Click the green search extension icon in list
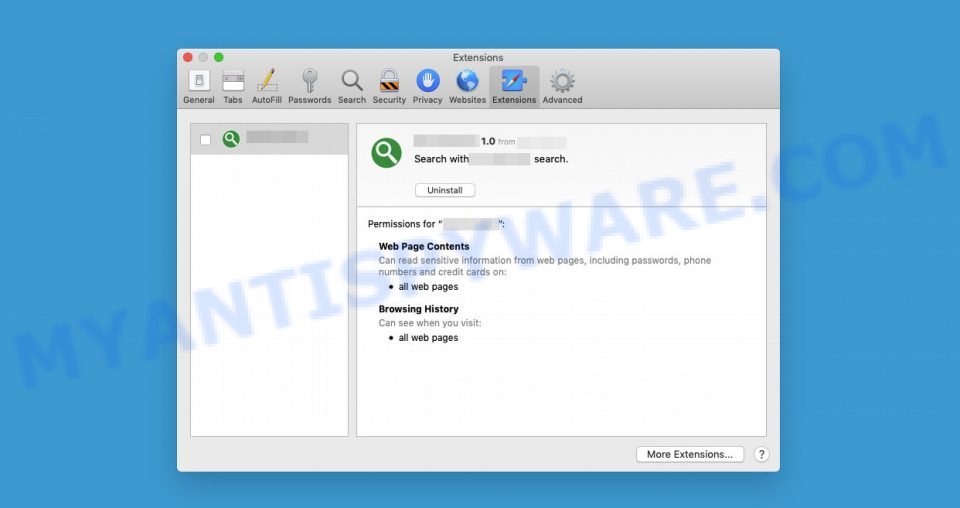This screenshot has height=508, width=960. click(231, 139)
